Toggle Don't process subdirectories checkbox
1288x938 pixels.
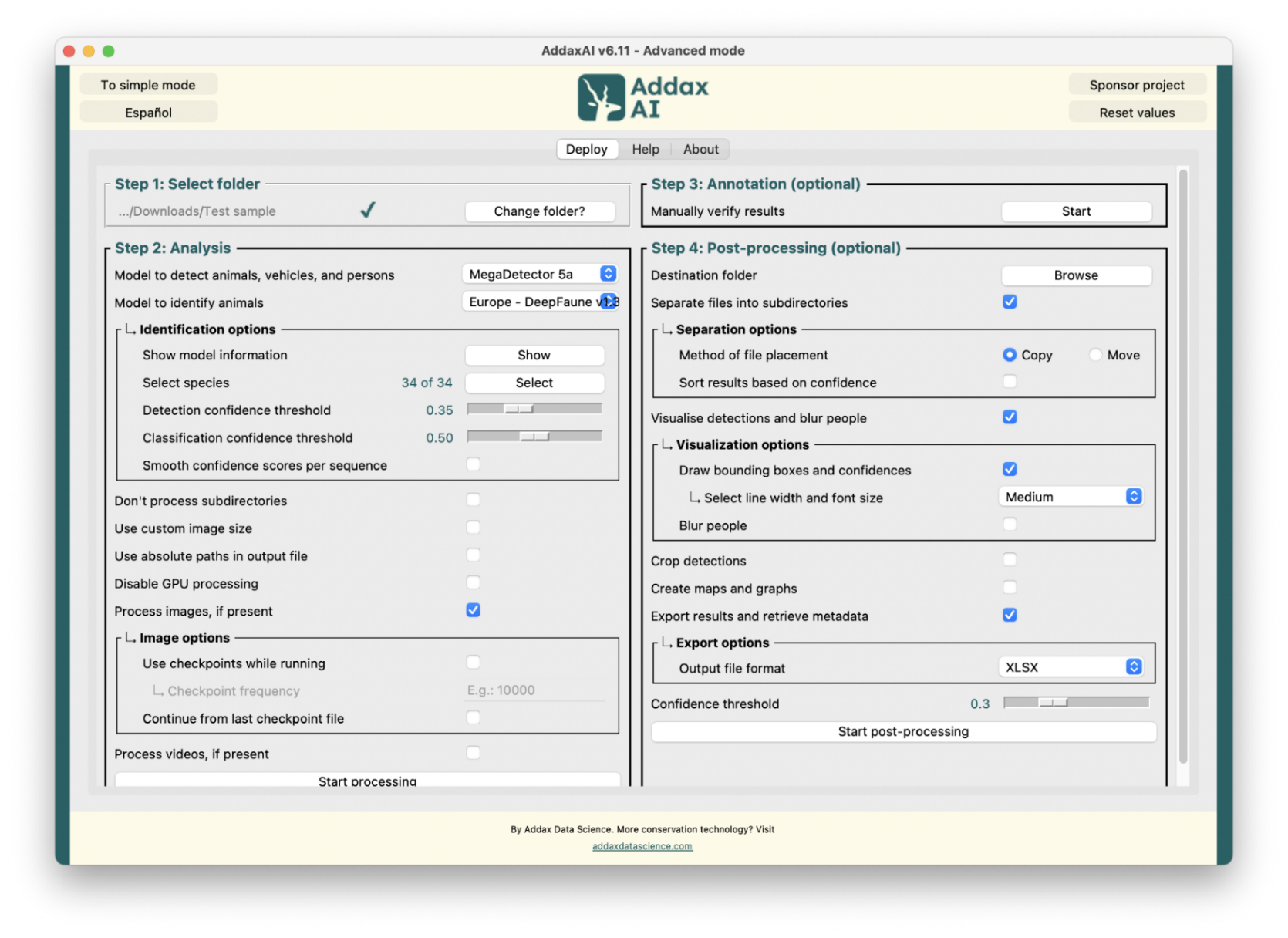473,500
